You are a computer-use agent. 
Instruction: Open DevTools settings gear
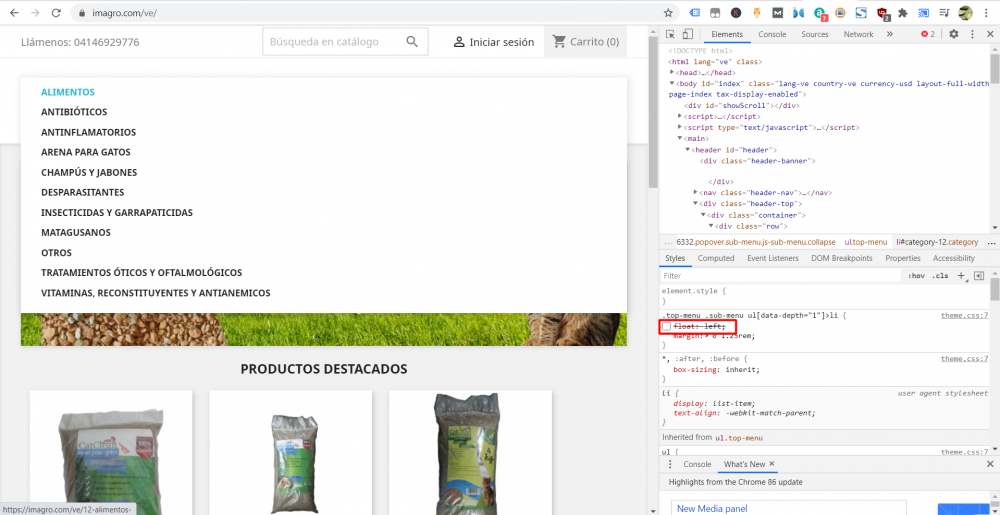(954, 34)
